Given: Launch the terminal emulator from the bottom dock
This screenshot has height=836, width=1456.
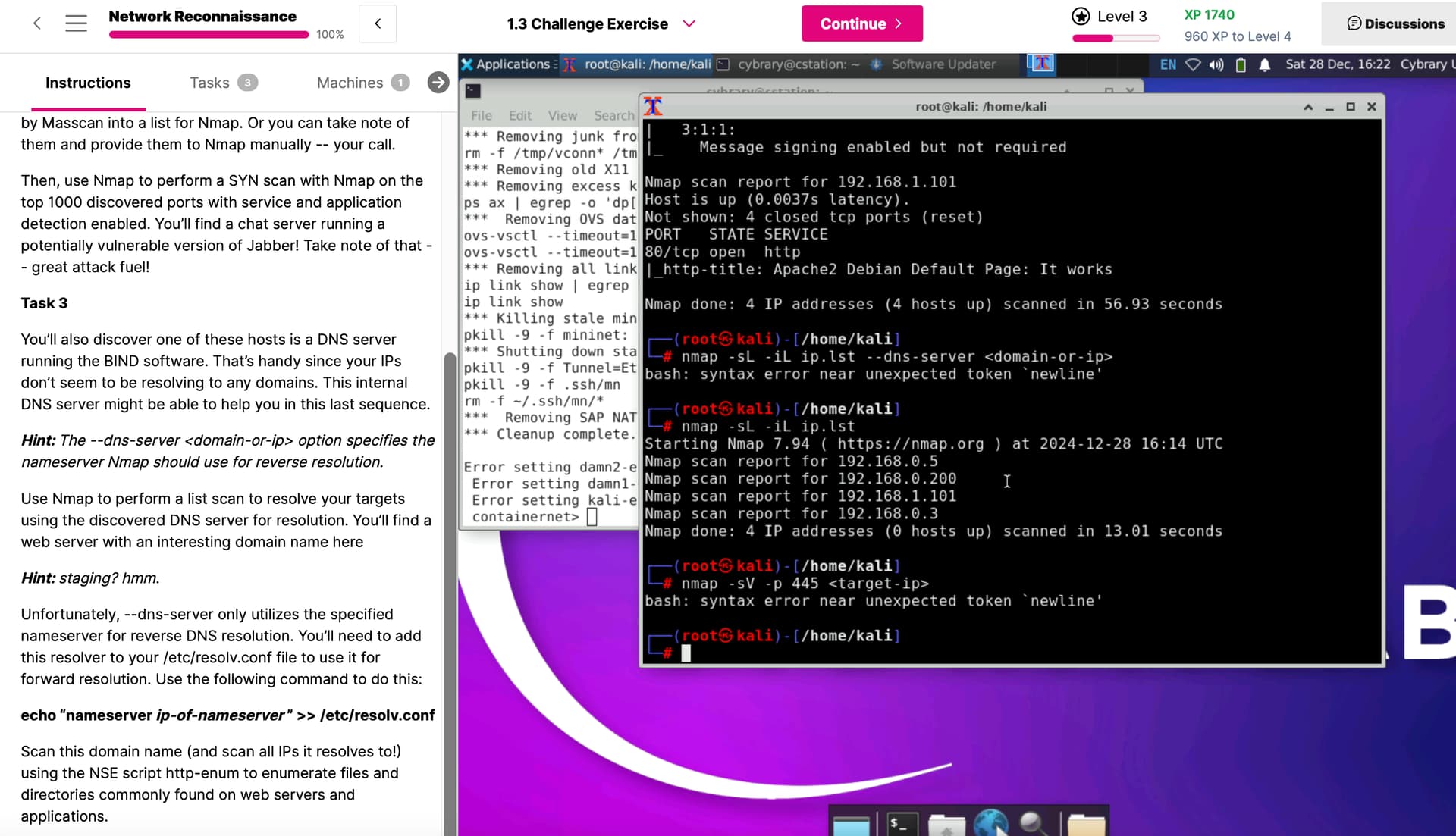Looking at the screenshot, I should point(903,826).
